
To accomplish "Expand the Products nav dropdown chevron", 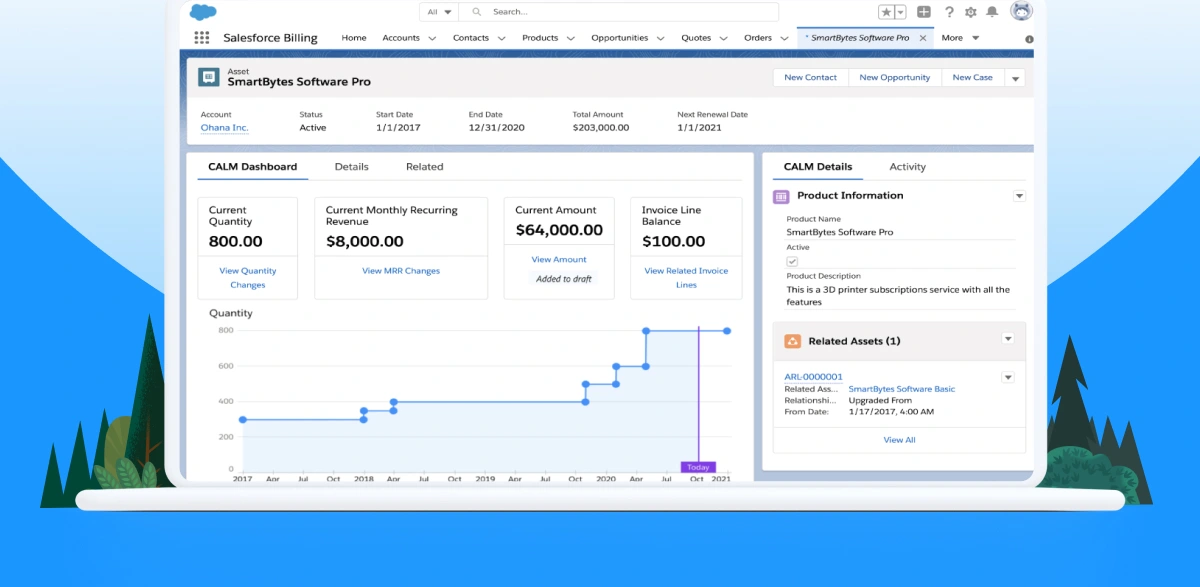I will click(571, 38).
